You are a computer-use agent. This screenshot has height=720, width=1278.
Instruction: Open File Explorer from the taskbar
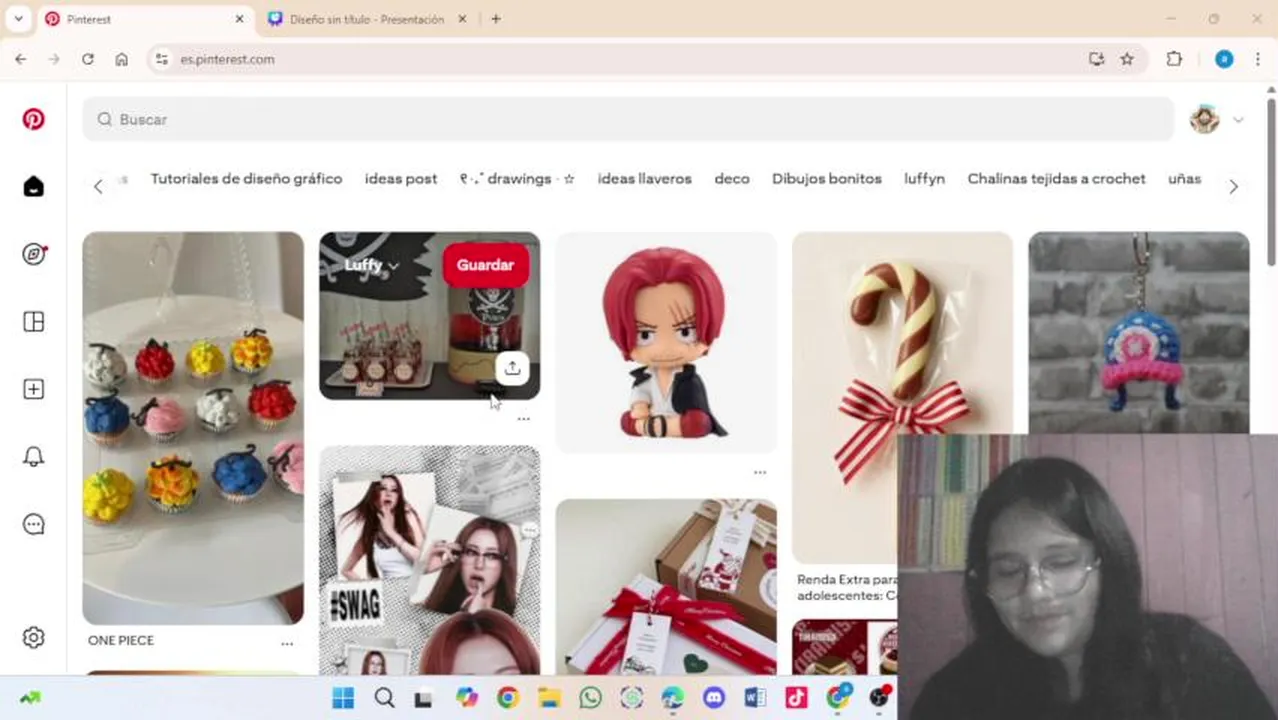(x=549, y=698)
